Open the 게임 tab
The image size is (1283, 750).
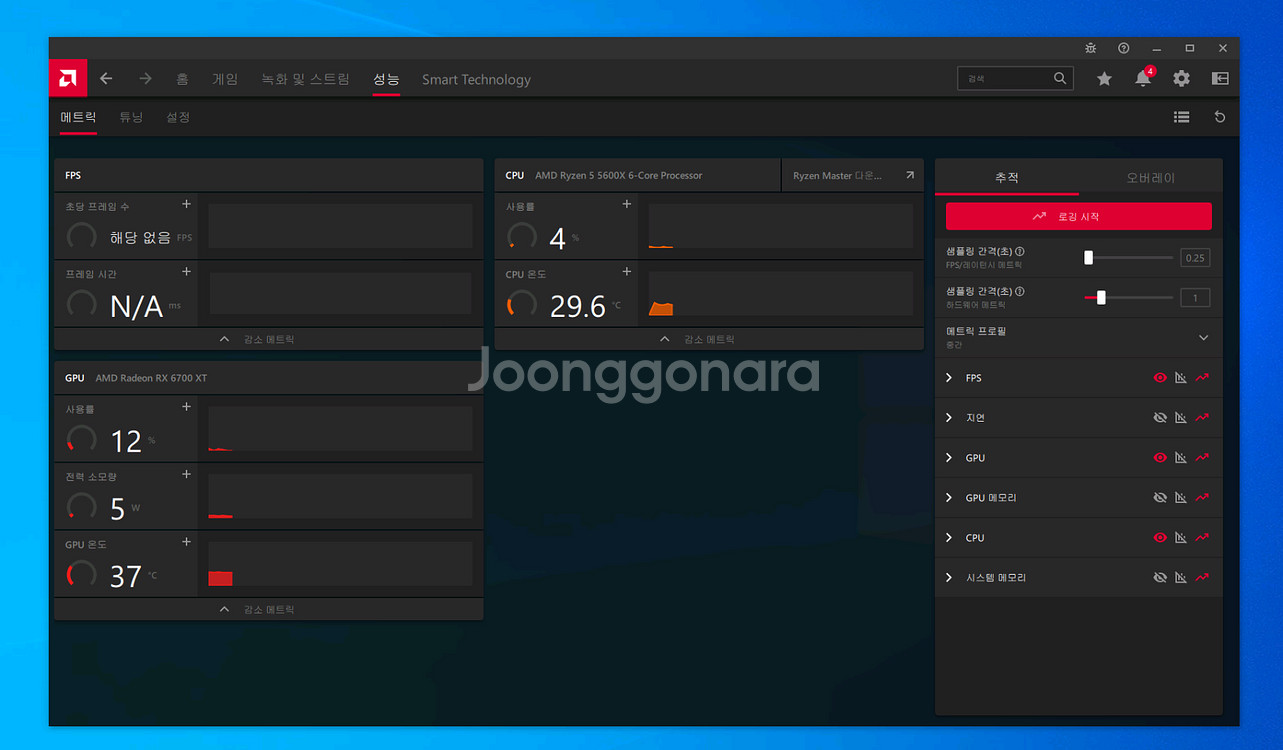click(x=225, y=79)
